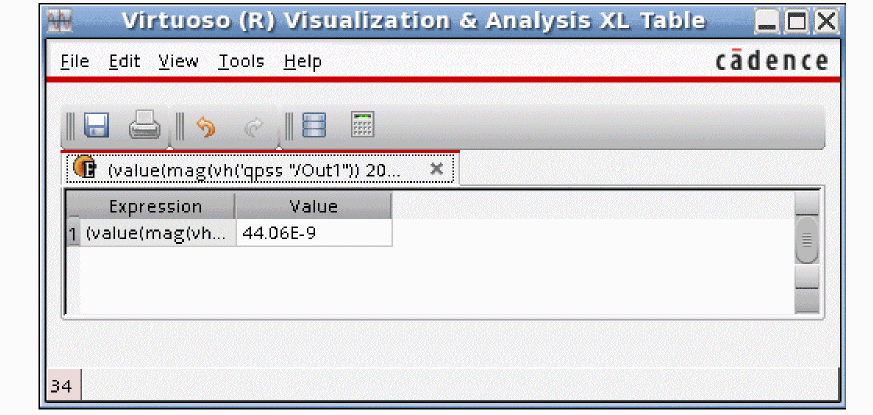Screen dimensions: 873x415
Task: Click the Save (floppy disk) toolbar icon
Action: click(97, 127)
